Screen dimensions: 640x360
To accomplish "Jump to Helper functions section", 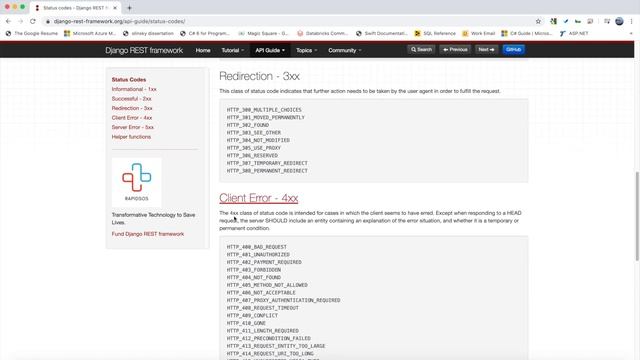I will (131, 137).
